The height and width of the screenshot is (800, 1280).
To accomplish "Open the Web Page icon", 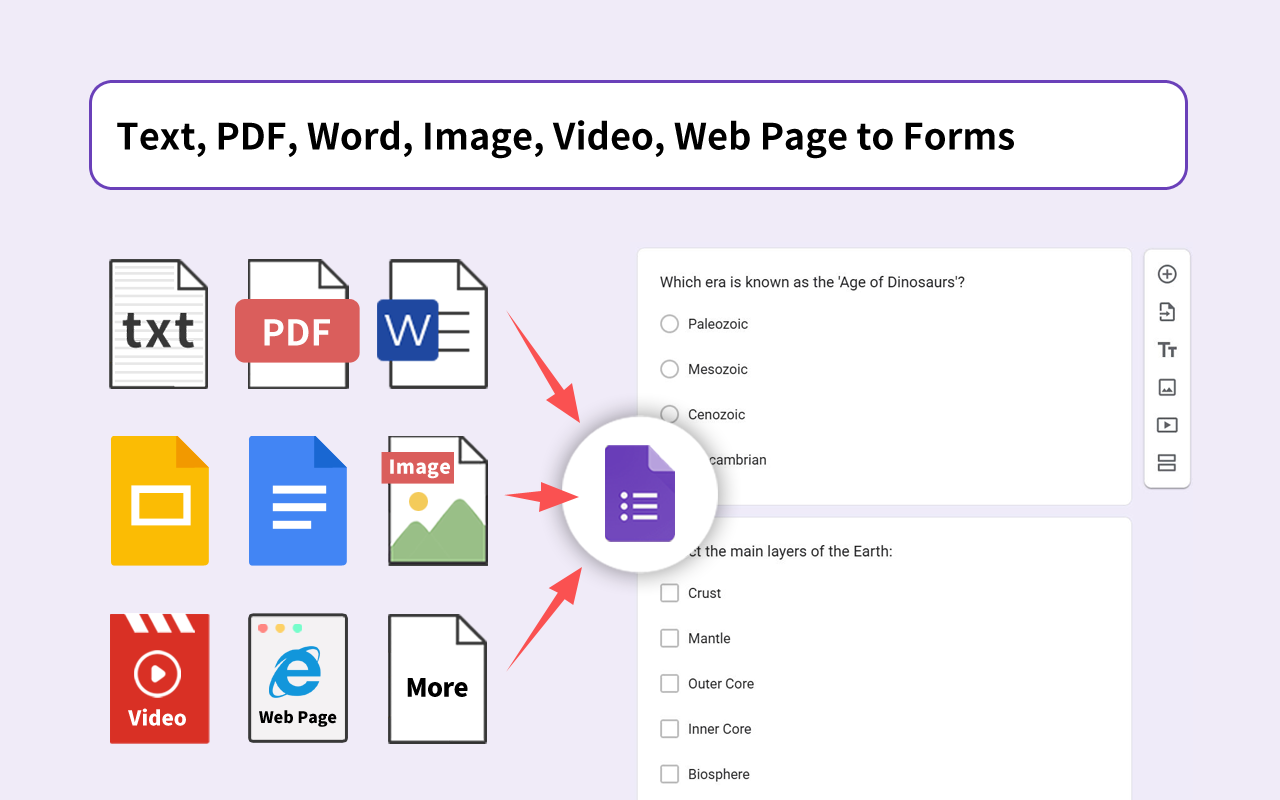I will pos(298,678).
